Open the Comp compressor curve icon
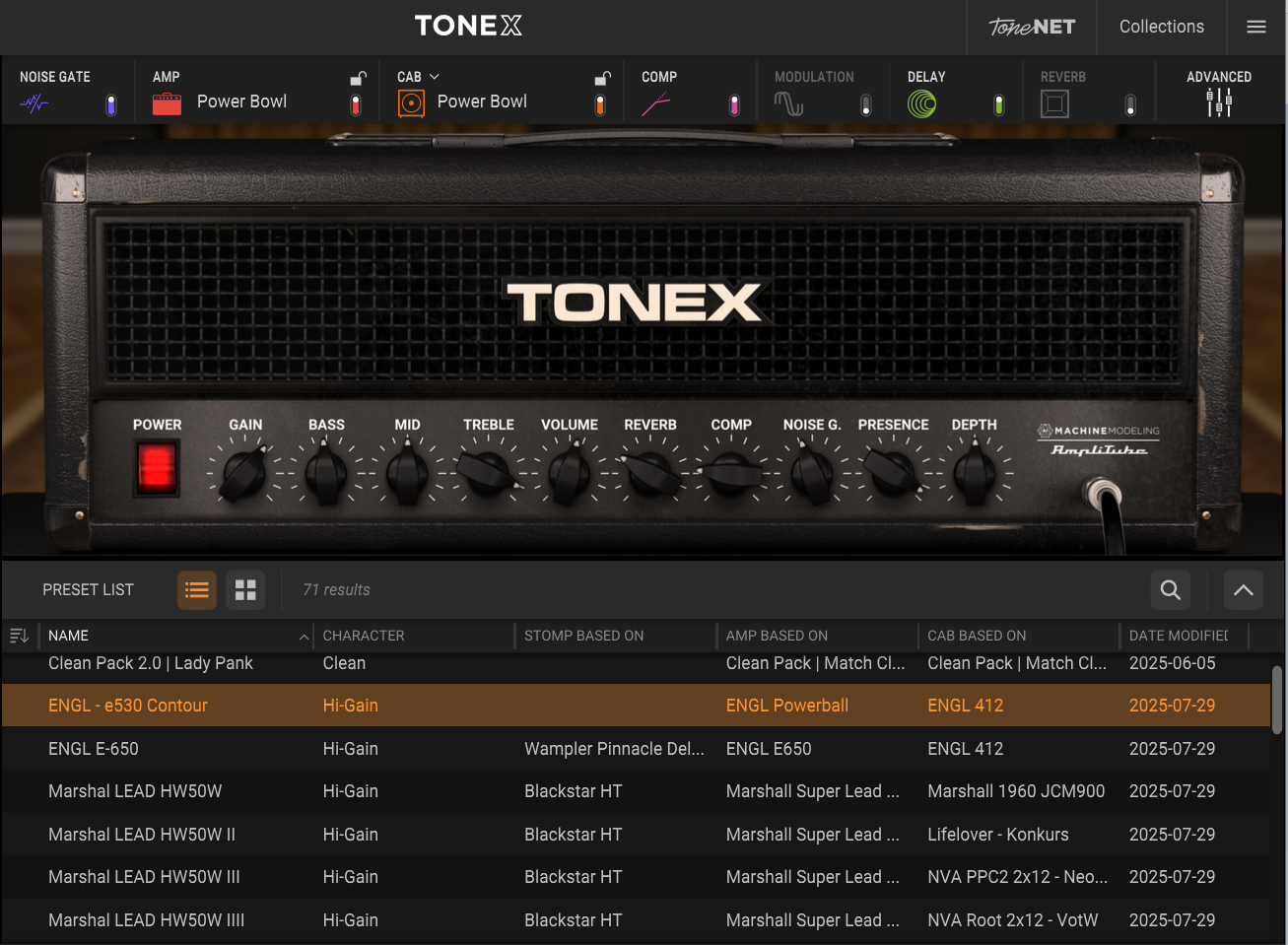This screenshot has width=1288, height=945. point(656,103)
